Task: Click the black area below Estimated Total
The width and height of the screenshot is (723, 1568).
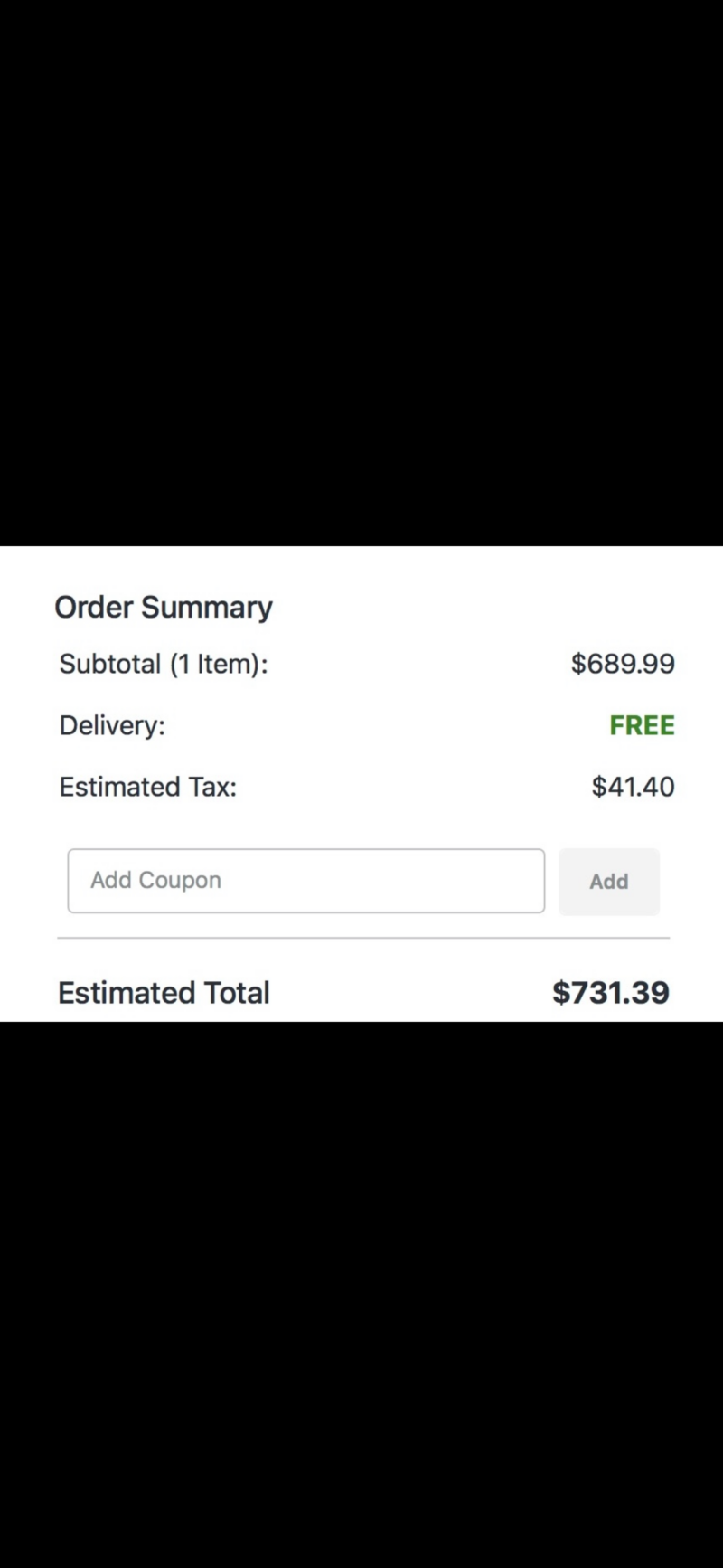Action: (361, 1293)
